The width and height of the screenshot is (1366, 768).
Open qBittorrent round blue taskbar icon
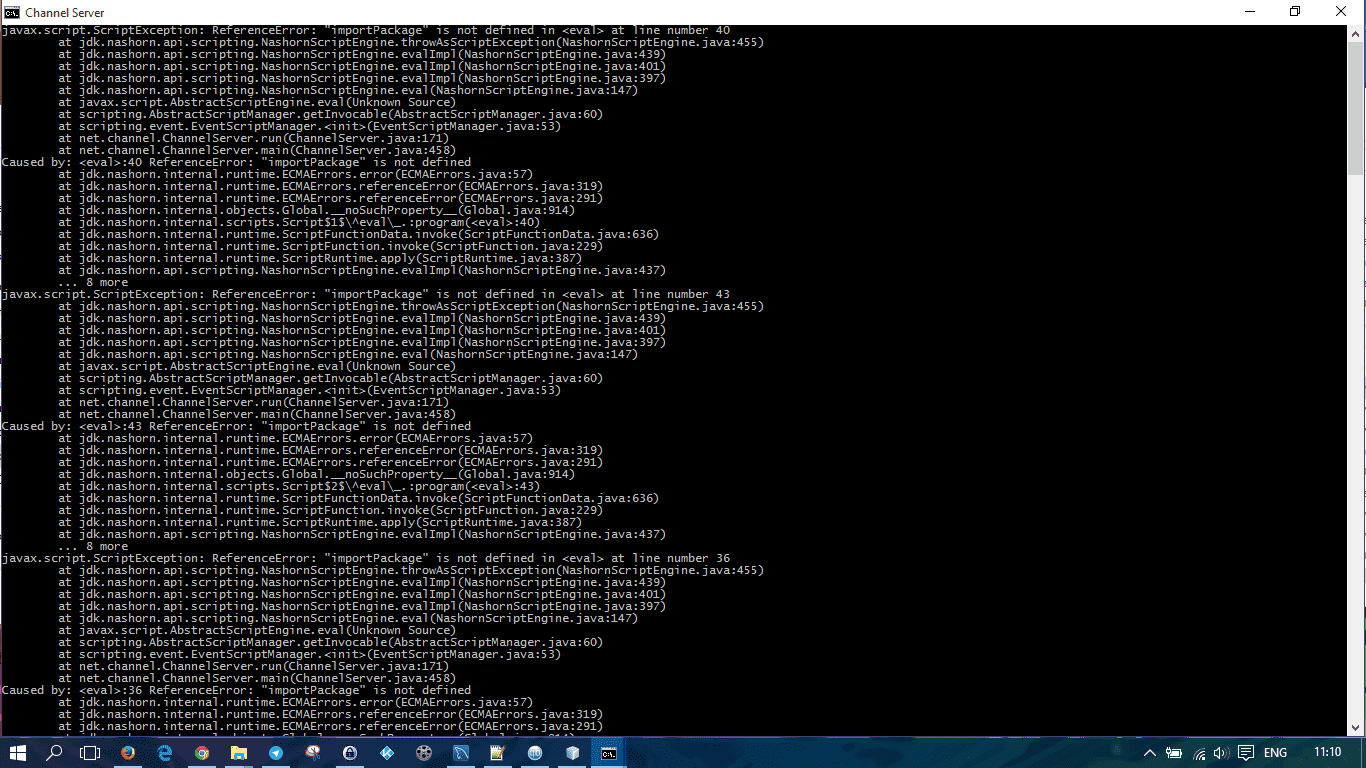535,752
